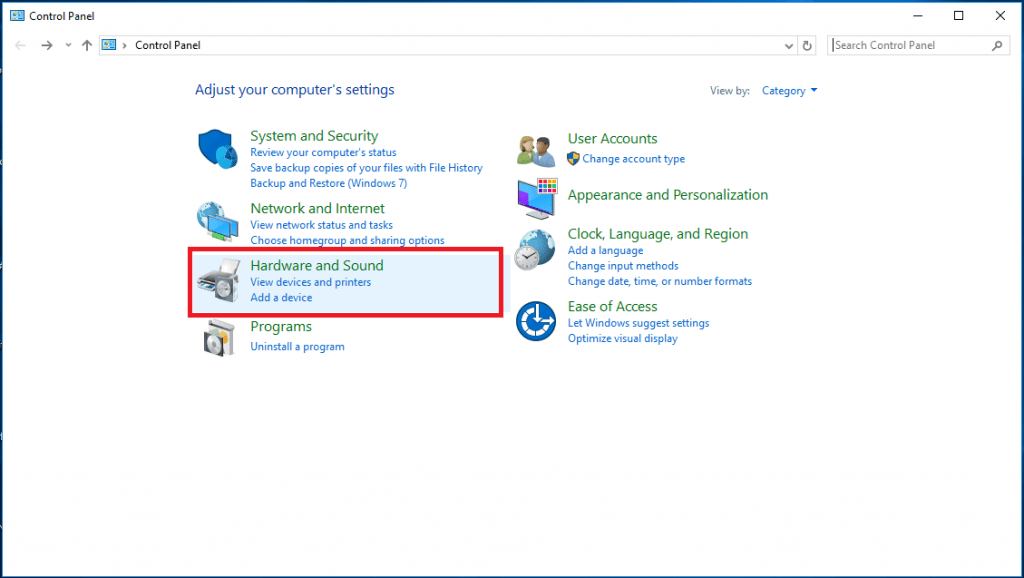Close the Control Panel window
Viewport: 1024px width, 578px height.
(x=1000, y=16)
